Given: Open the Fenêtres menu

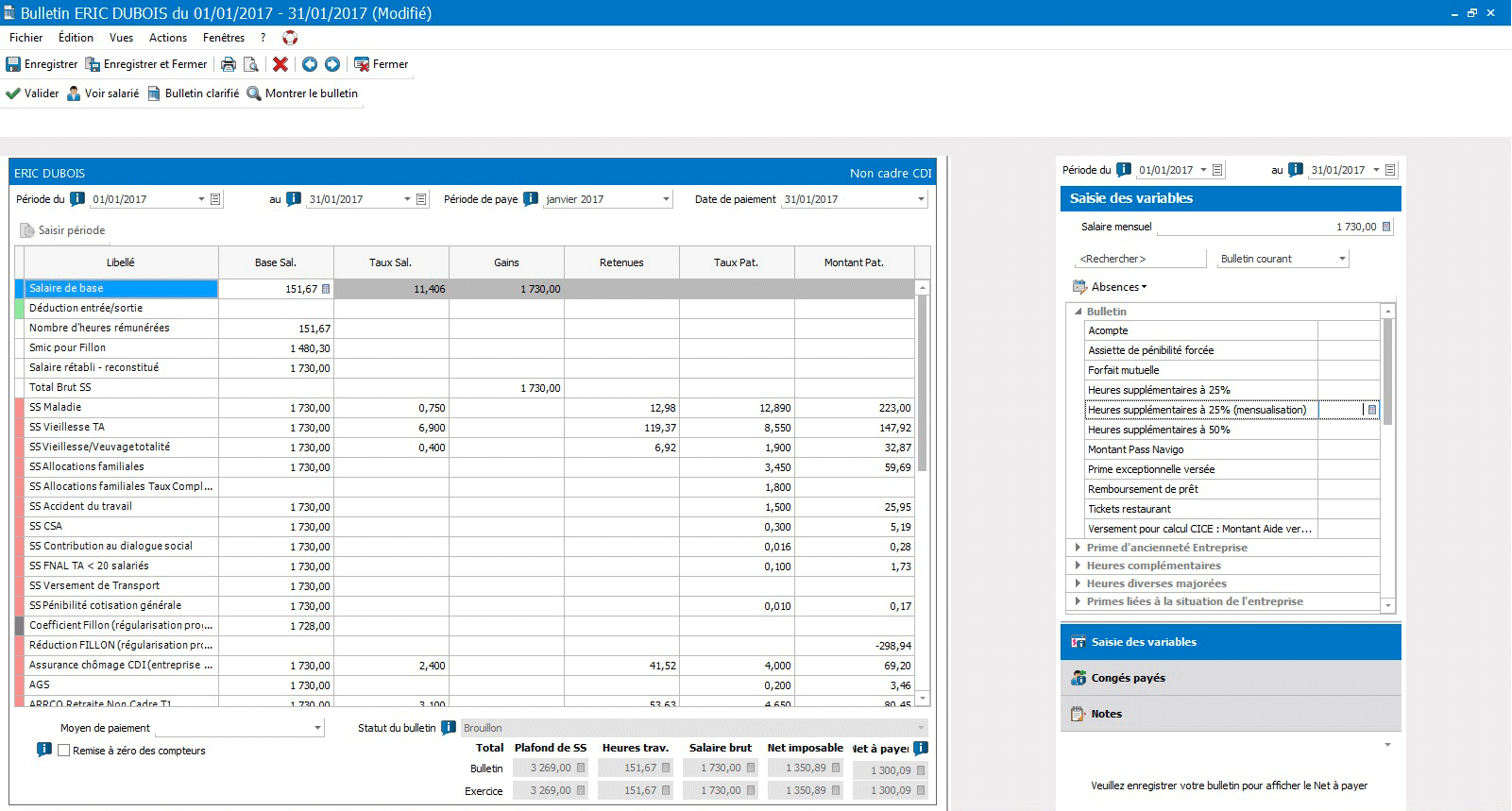Looking at the screenshot, I should click(224, 38).
